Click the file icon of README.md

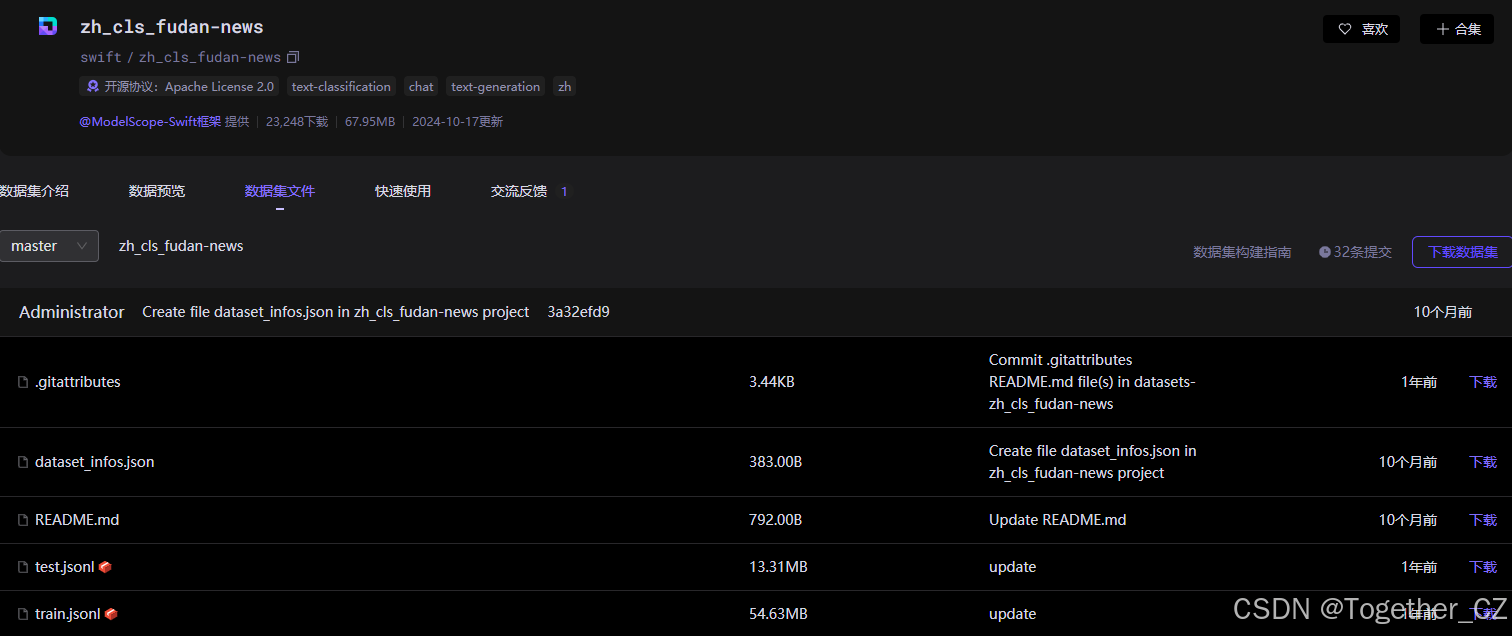(23, 520)
